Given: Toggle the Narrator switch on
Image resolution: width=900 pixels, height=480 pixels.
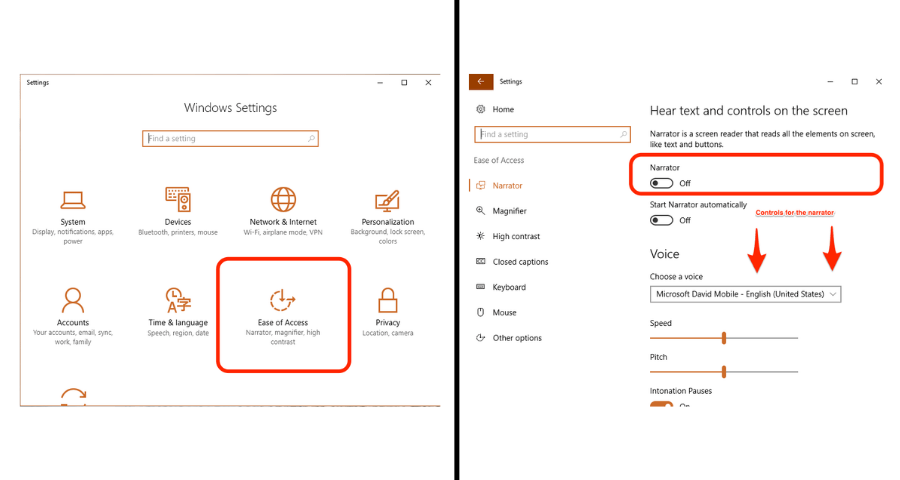Looking at the screenshot, I should [x=661, y=183].
